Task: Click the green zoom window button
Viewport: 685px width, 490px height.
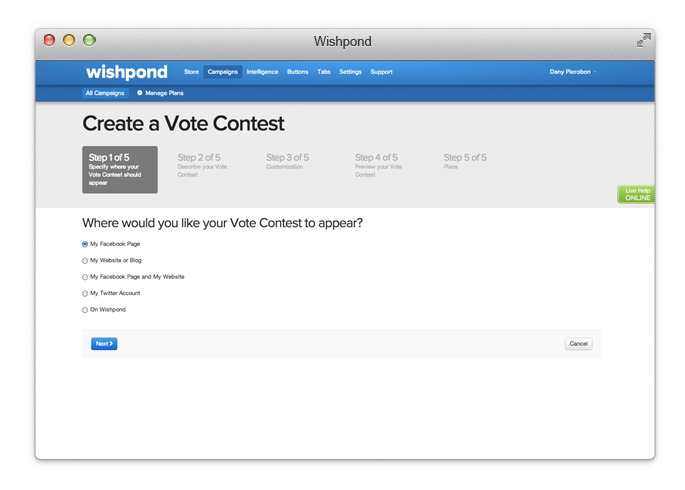Action: point(89,40)
